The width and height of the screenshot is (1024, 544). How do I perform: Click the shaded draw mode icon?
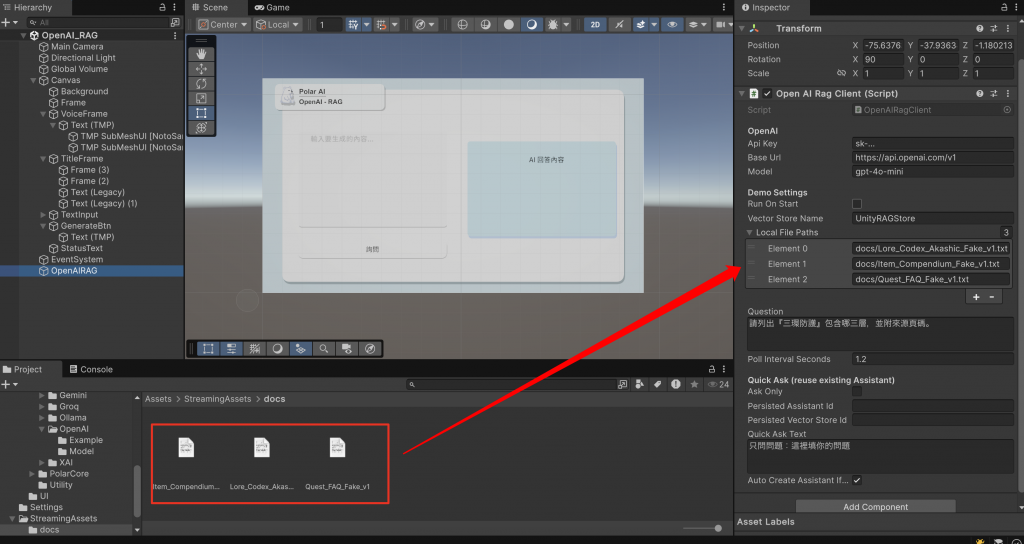pos(532,25)
